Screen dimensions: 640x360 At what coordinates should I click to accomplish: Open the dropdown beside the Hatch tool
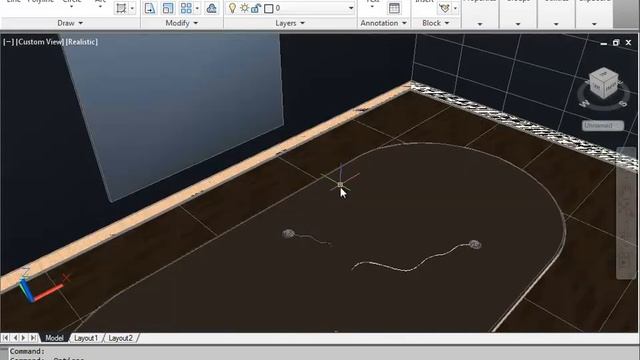click(x=132, y=8)
